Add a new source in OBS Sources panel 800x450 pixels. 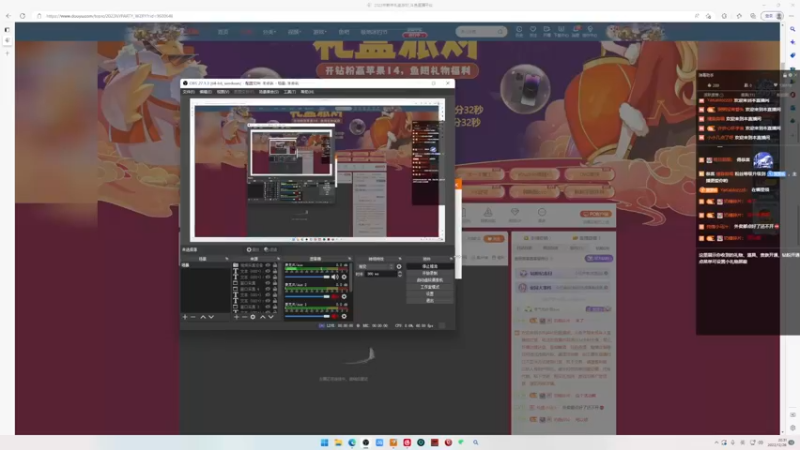click(x=236, y=317)
